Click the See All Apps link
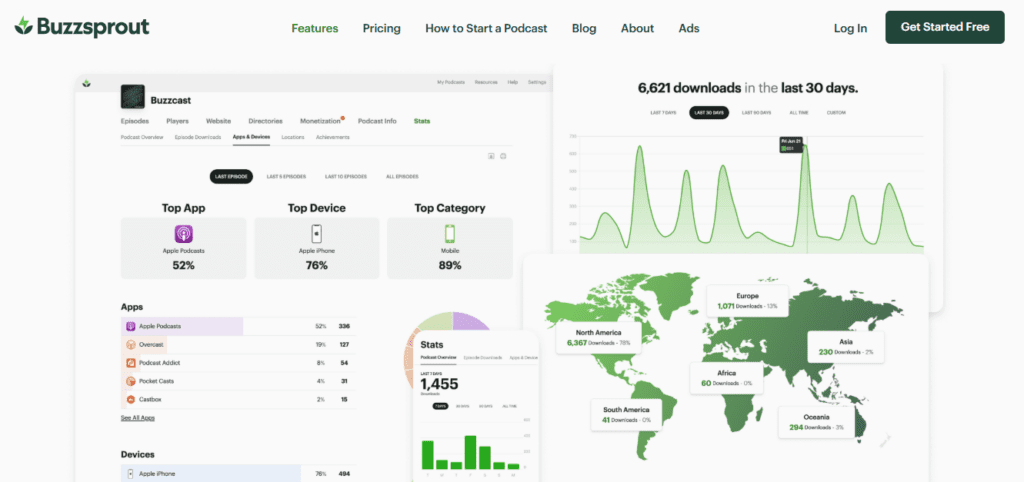This screenshot has width=1024, height=482. [x=138, y=417]
